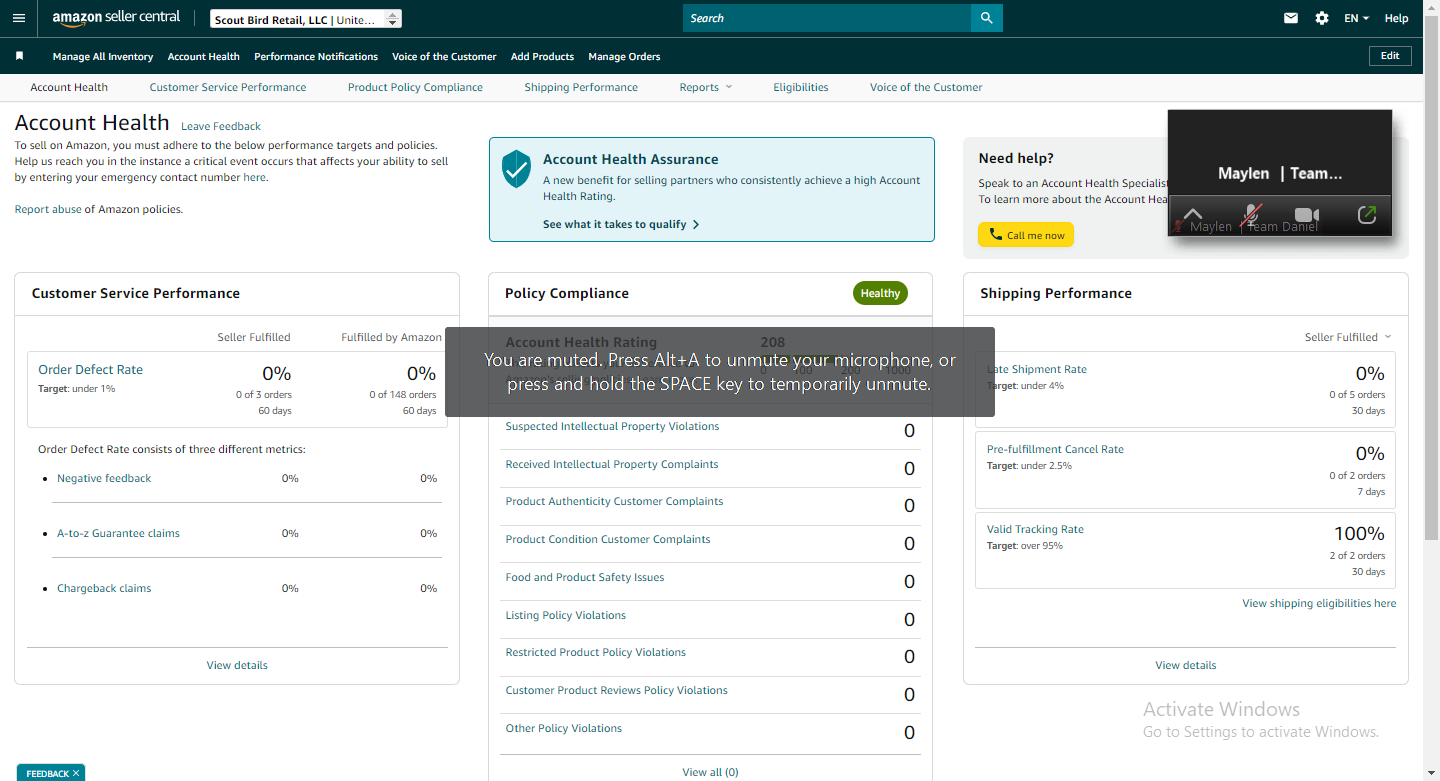
Task: Select the Voice of the Customer sub-tab
Action: (926, 87)
